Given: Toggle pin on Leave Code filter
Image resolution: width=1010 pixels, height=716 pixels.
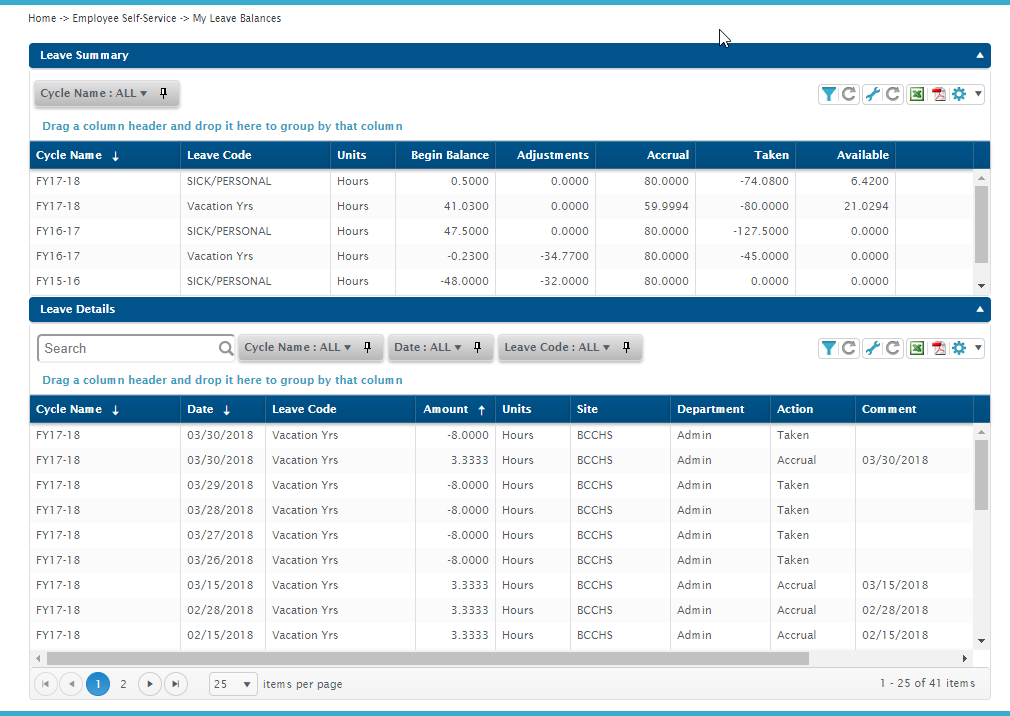Looking at the screenshot, I should (626, 347).
